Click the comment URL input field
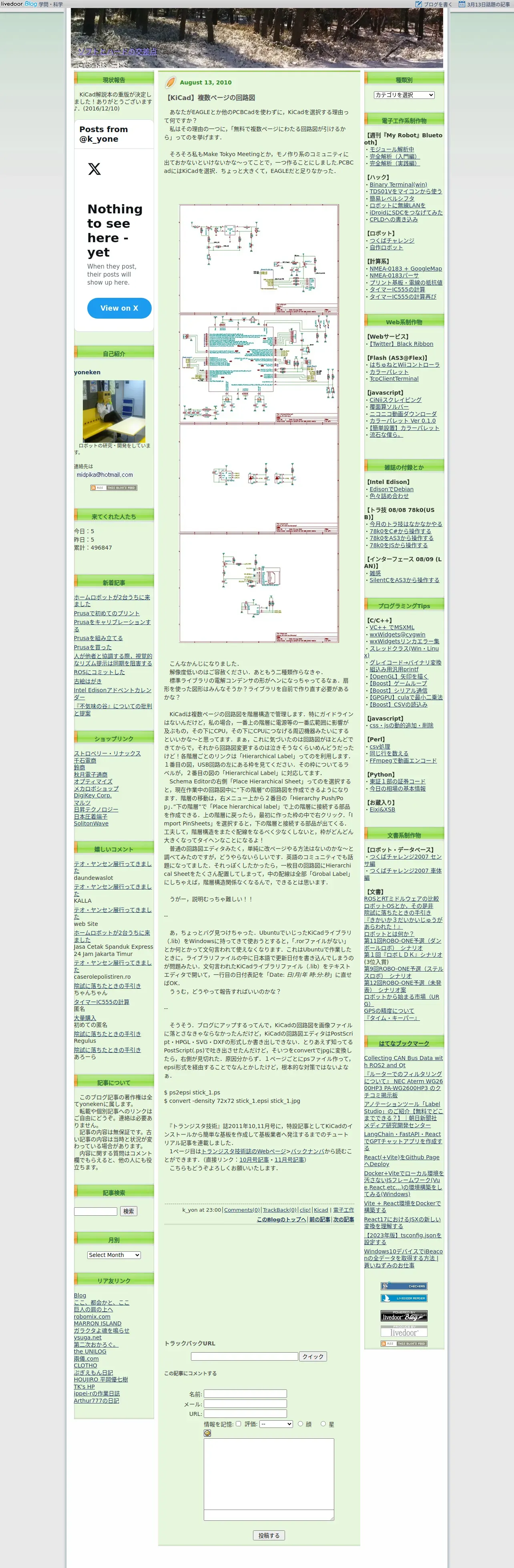Screen dimensions: 514x1568 (245, 1413)
